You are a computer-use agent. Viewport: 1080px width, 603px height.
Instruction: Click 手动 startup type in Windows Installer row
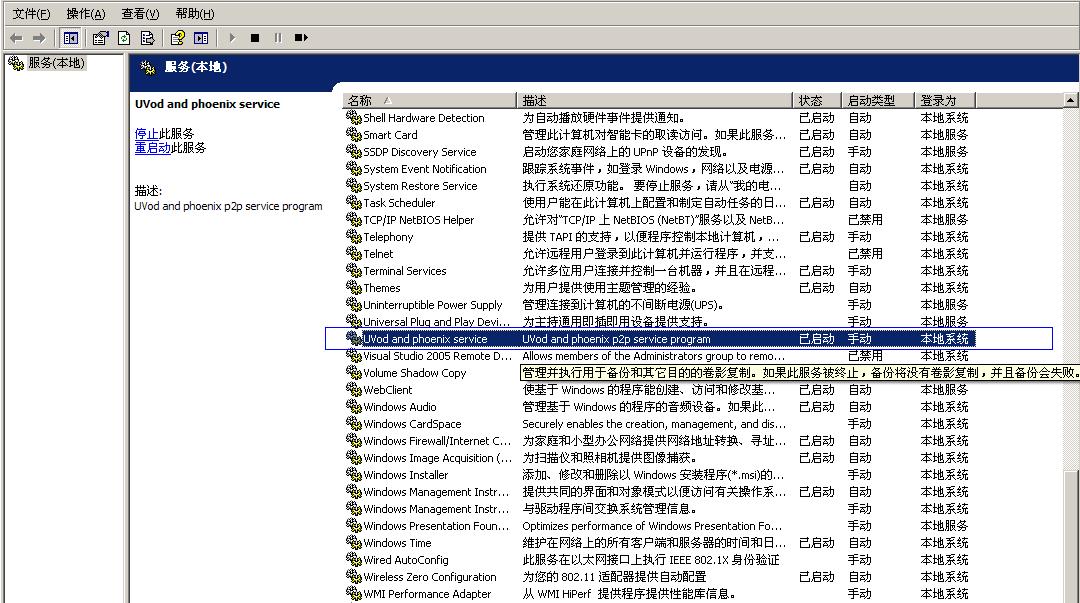coord(860,475)
